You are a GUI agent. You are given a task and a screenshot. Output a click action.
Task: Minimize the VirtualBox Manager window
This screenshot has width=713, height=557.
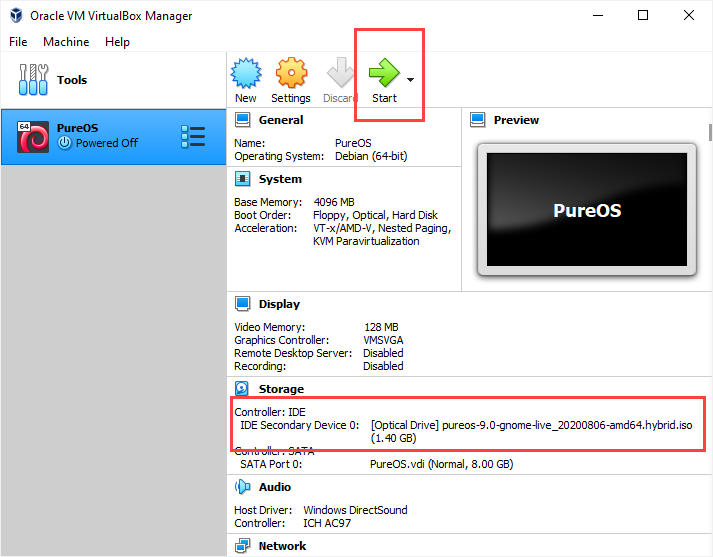(598, 15)
